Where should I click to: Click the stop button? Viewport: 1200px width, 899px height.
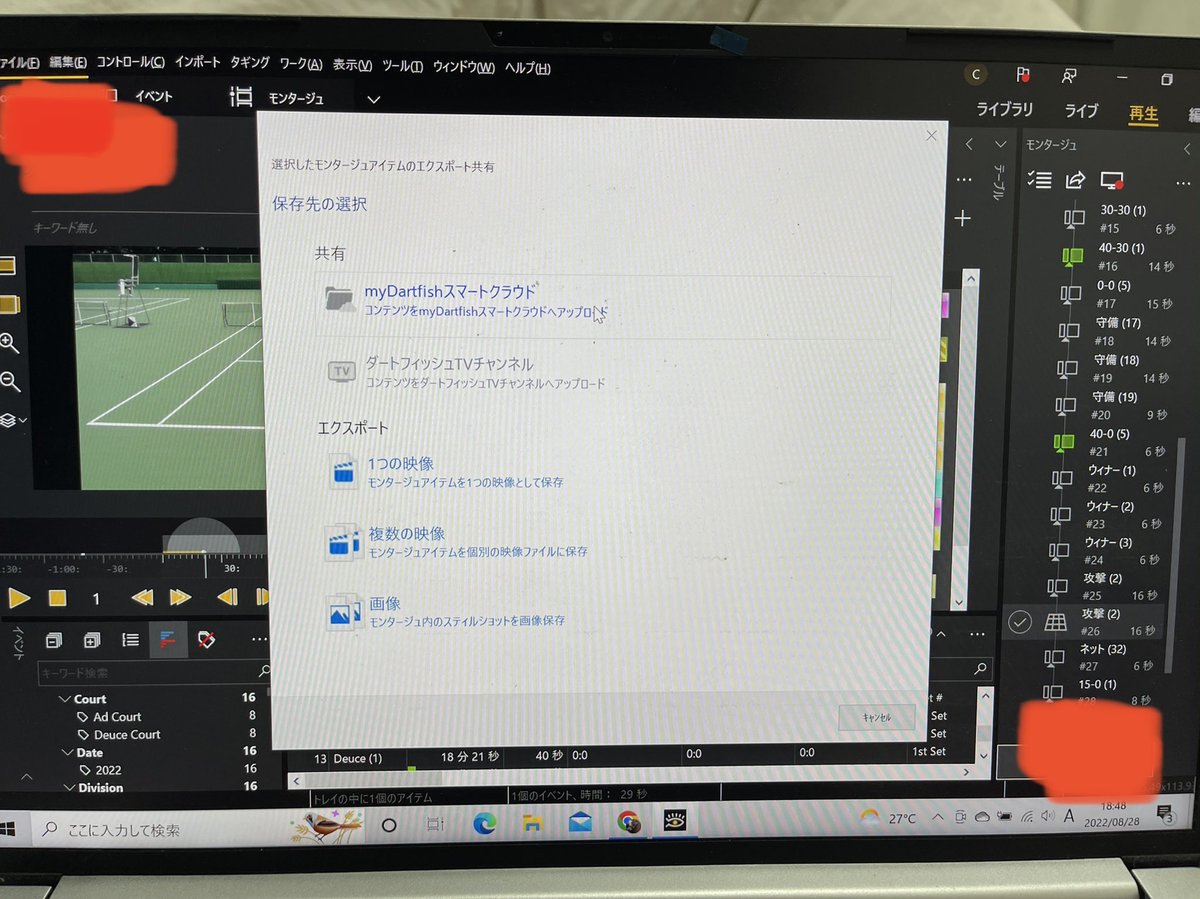click(x=58, y=598)
